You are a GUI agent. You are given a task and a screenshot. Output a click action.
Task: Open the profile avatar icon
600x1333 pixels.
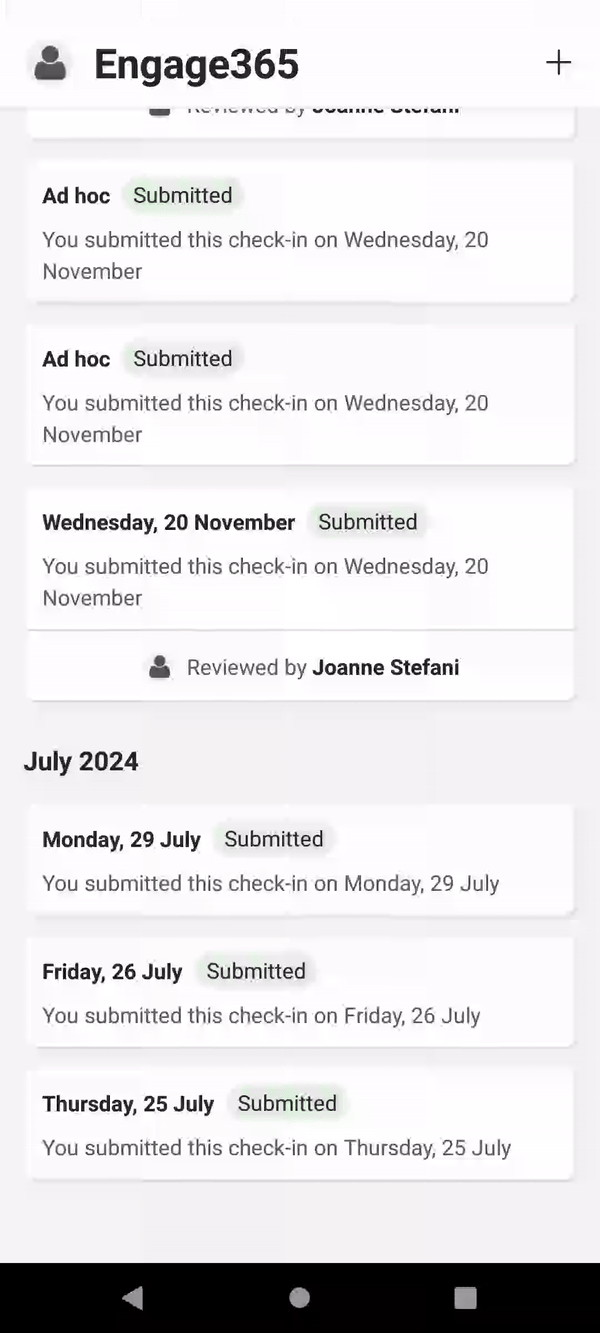tap(50, 64)
